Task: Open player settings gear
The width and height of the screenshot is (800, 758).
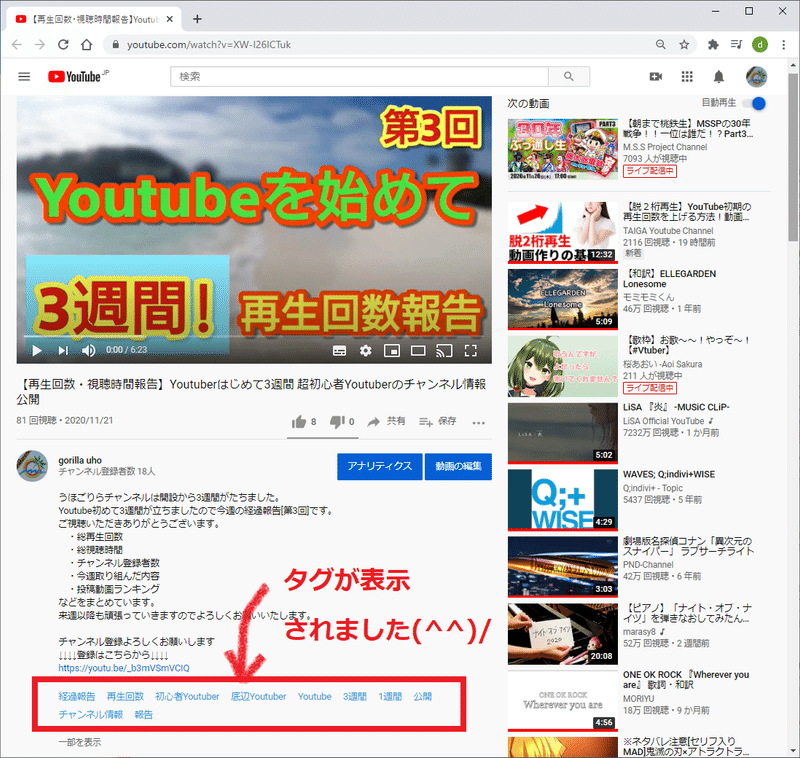Action: (x=365, y=351)
